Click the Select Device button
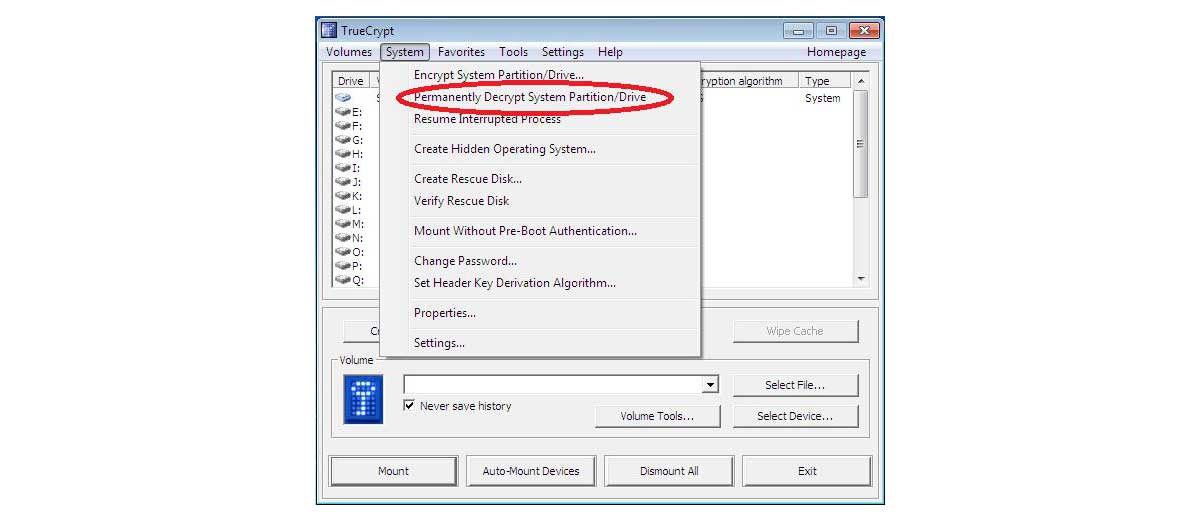Screen dimensions: 1200x520 pyautogui.click(x=795, y=416)
